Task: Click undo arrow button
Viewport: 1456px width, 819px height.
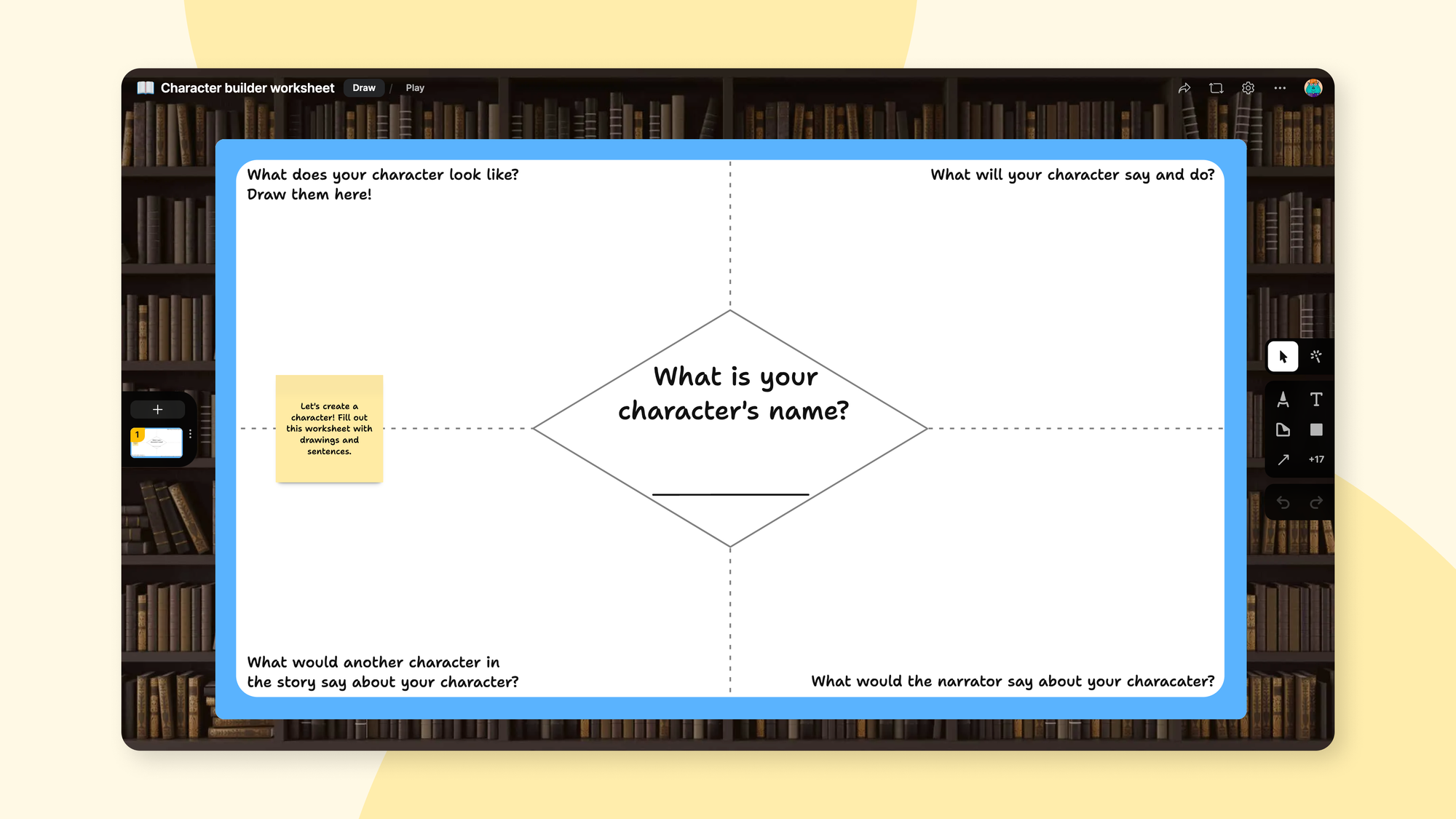Action: coord(1283,501)
